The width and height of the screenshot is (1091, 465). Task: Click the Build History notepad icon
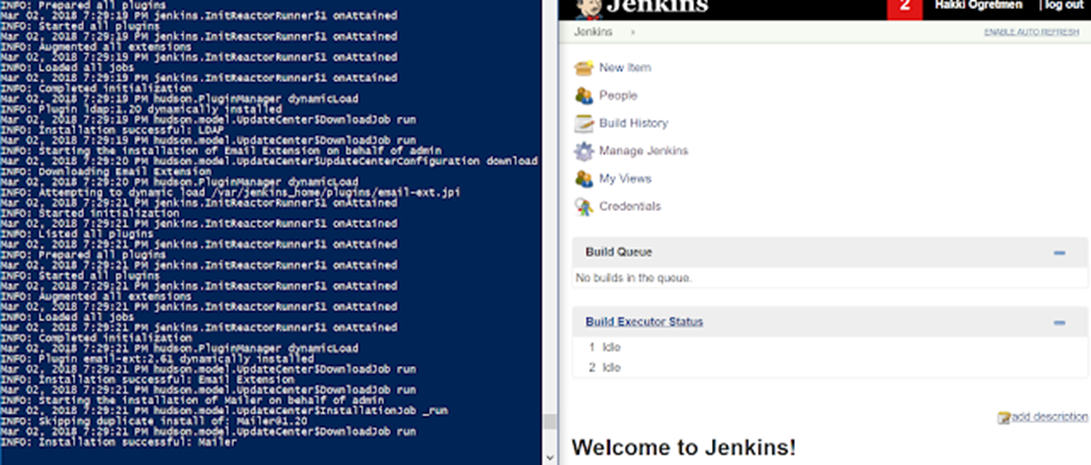point(583,124)
